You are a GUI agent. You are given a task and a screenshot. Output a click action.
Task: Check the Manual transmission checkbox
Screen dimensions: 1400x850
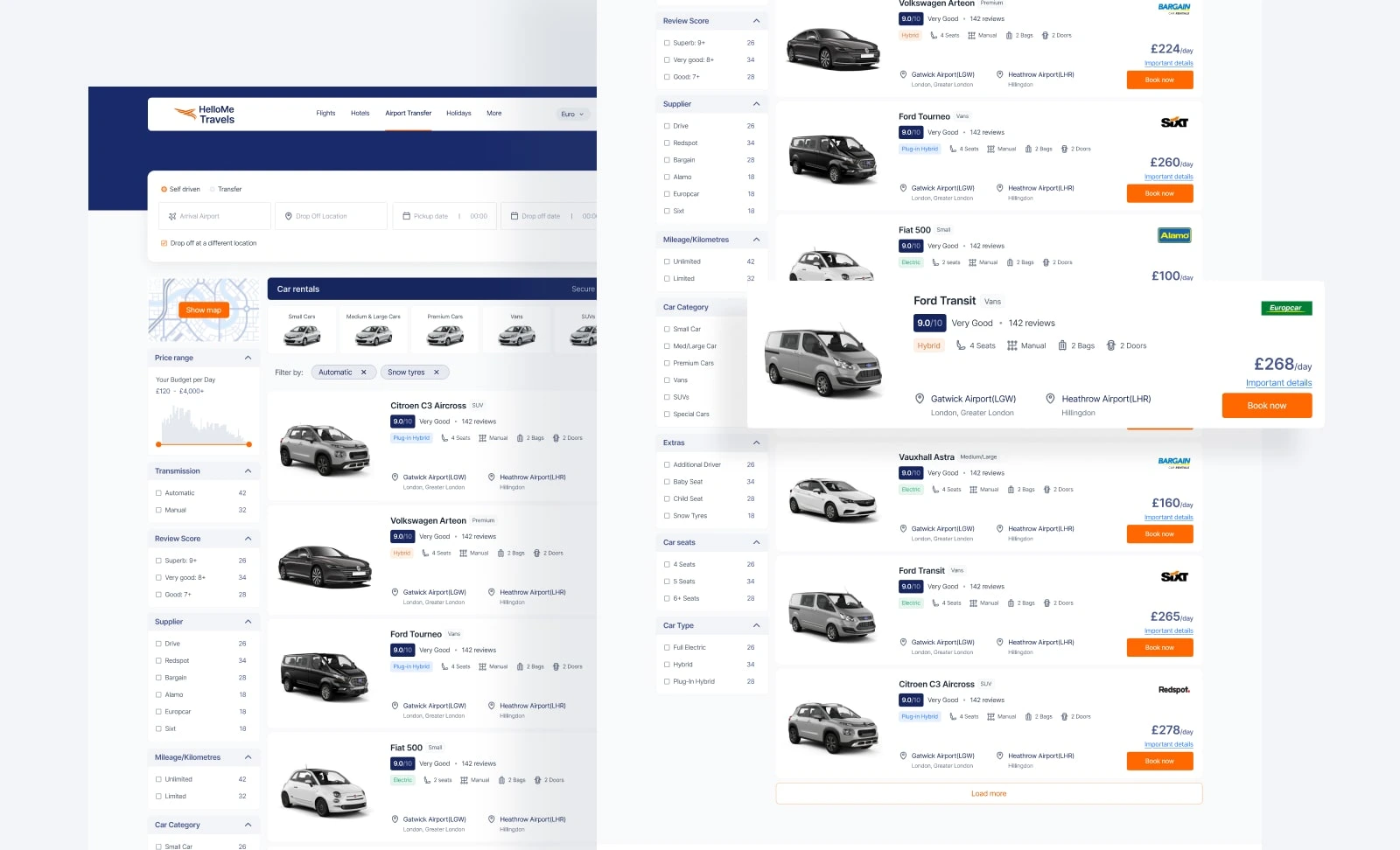coord(158,510)
